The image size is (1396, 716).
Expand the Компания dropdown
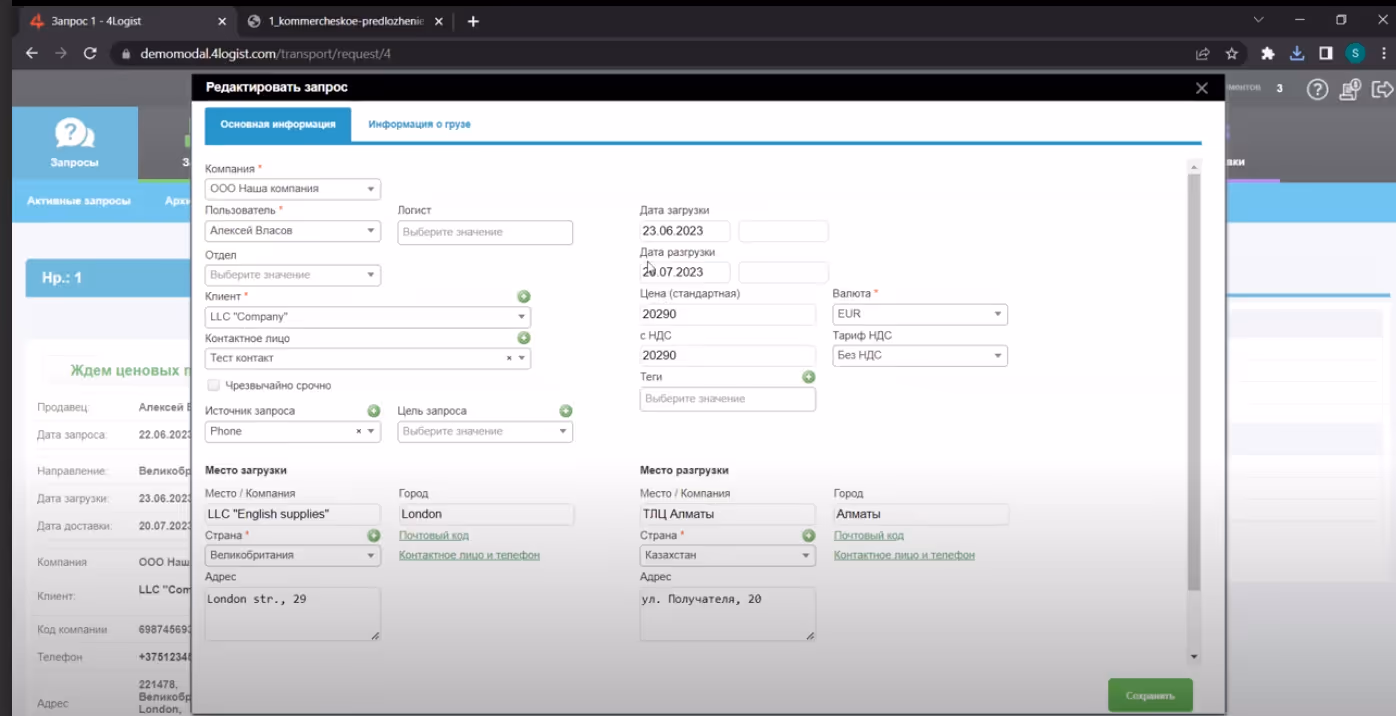click(293, 189)
